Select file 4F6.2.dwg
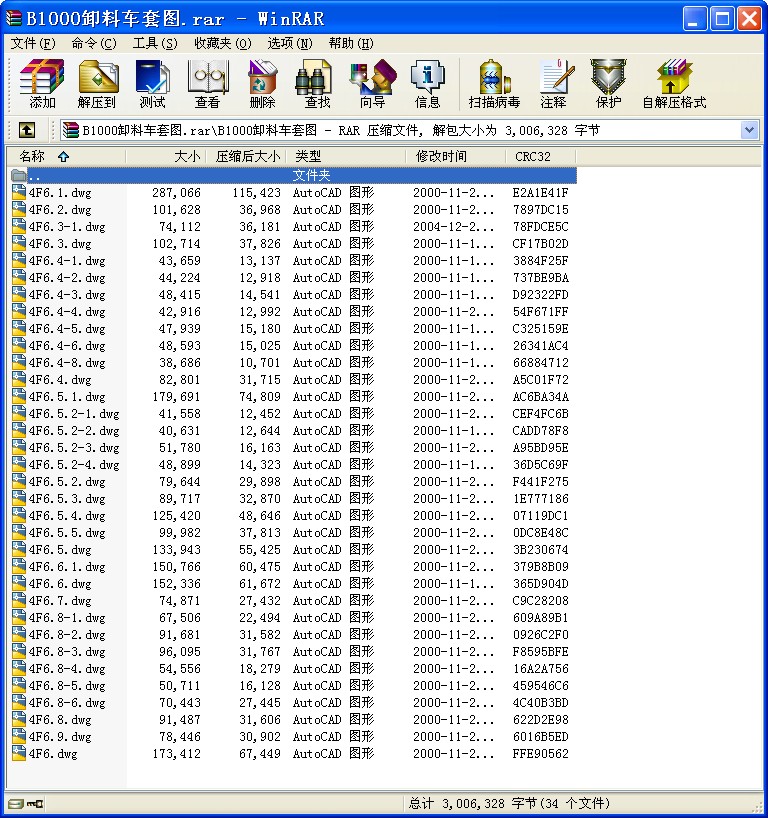768x818 pixels. 60,209
